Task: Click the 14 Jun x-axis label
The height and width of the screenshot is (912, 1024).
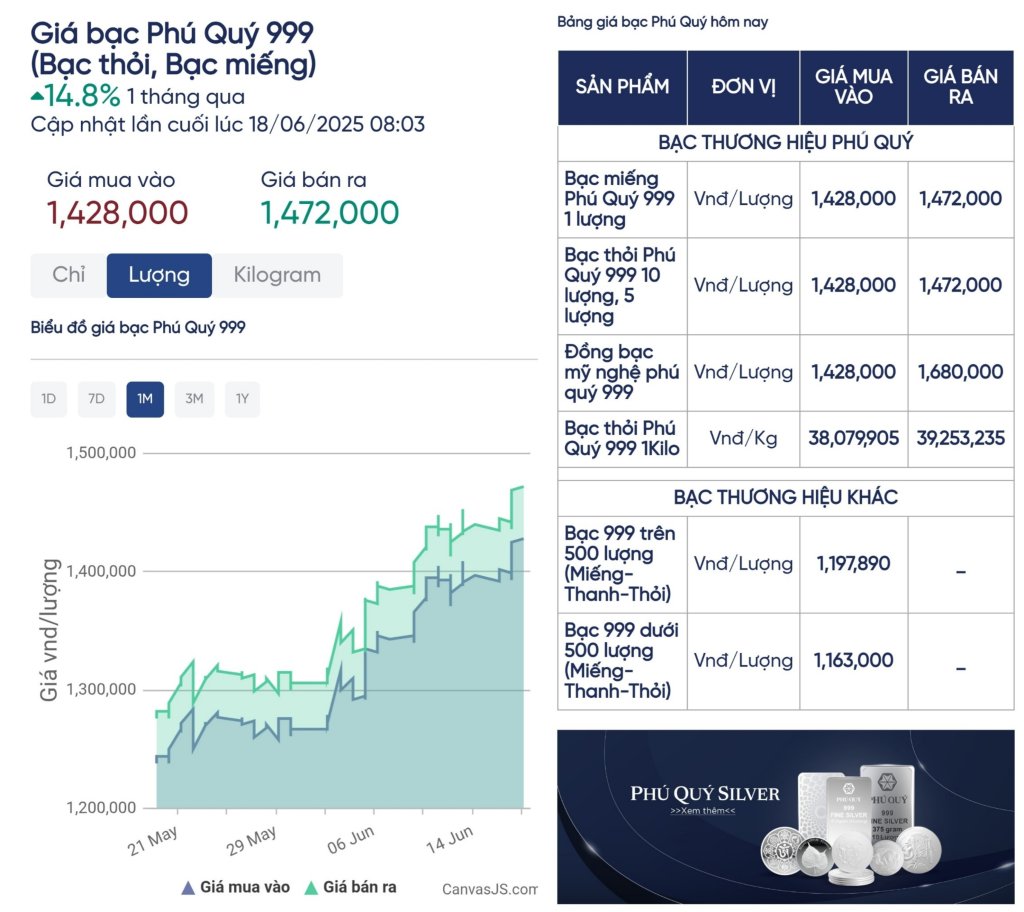Action: click(449, 841)
